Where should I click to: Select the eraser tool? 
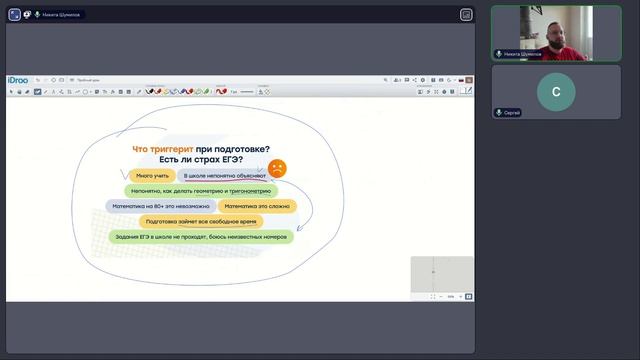(x=27, y=92)
